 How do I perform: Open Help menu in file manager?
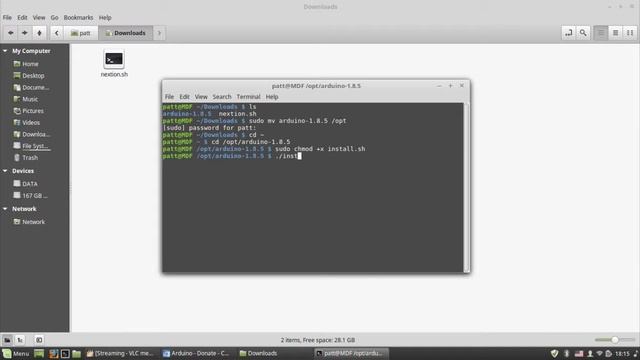(x=105, y=18)
